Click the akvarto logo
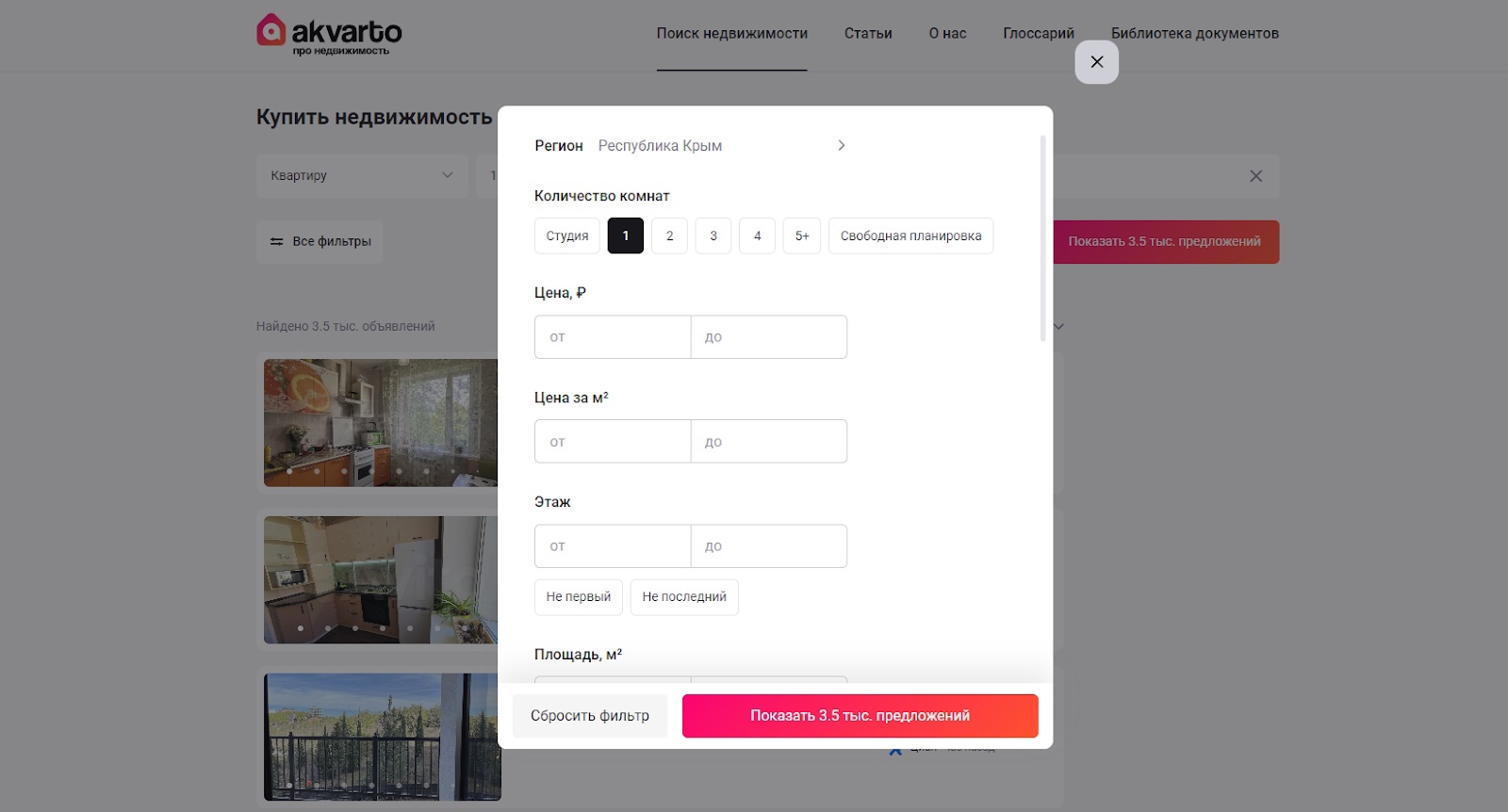The width and height of the screenshot is (1508, 812). point(329,35)
